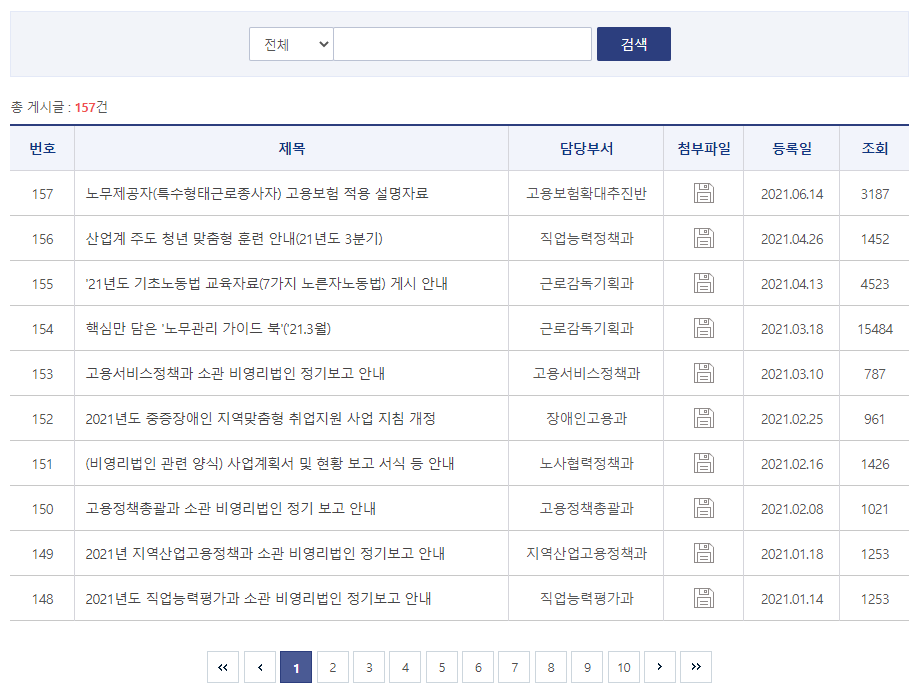
Task: Go to first page with double-left arrow
Action: click(223, 667)
